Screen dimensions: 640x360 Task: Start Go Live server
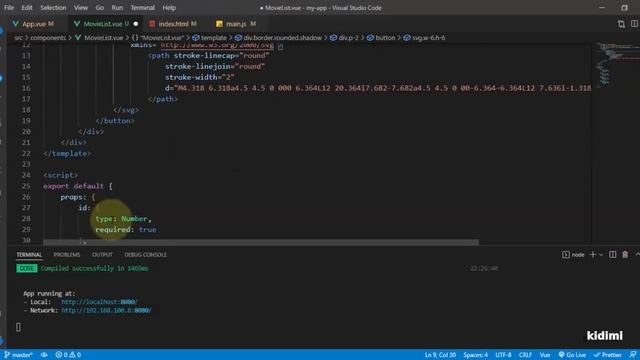pos(572,355)
